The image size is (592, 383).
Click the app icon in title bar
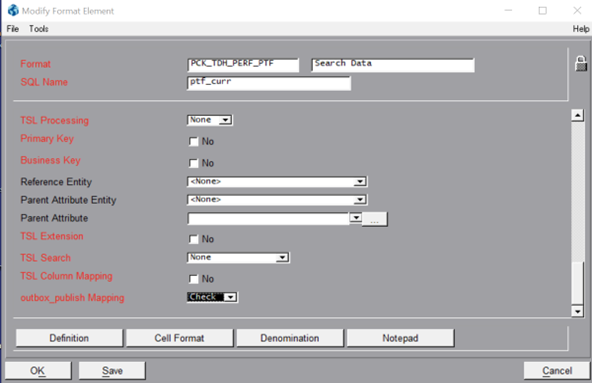(x=13, y=10)
